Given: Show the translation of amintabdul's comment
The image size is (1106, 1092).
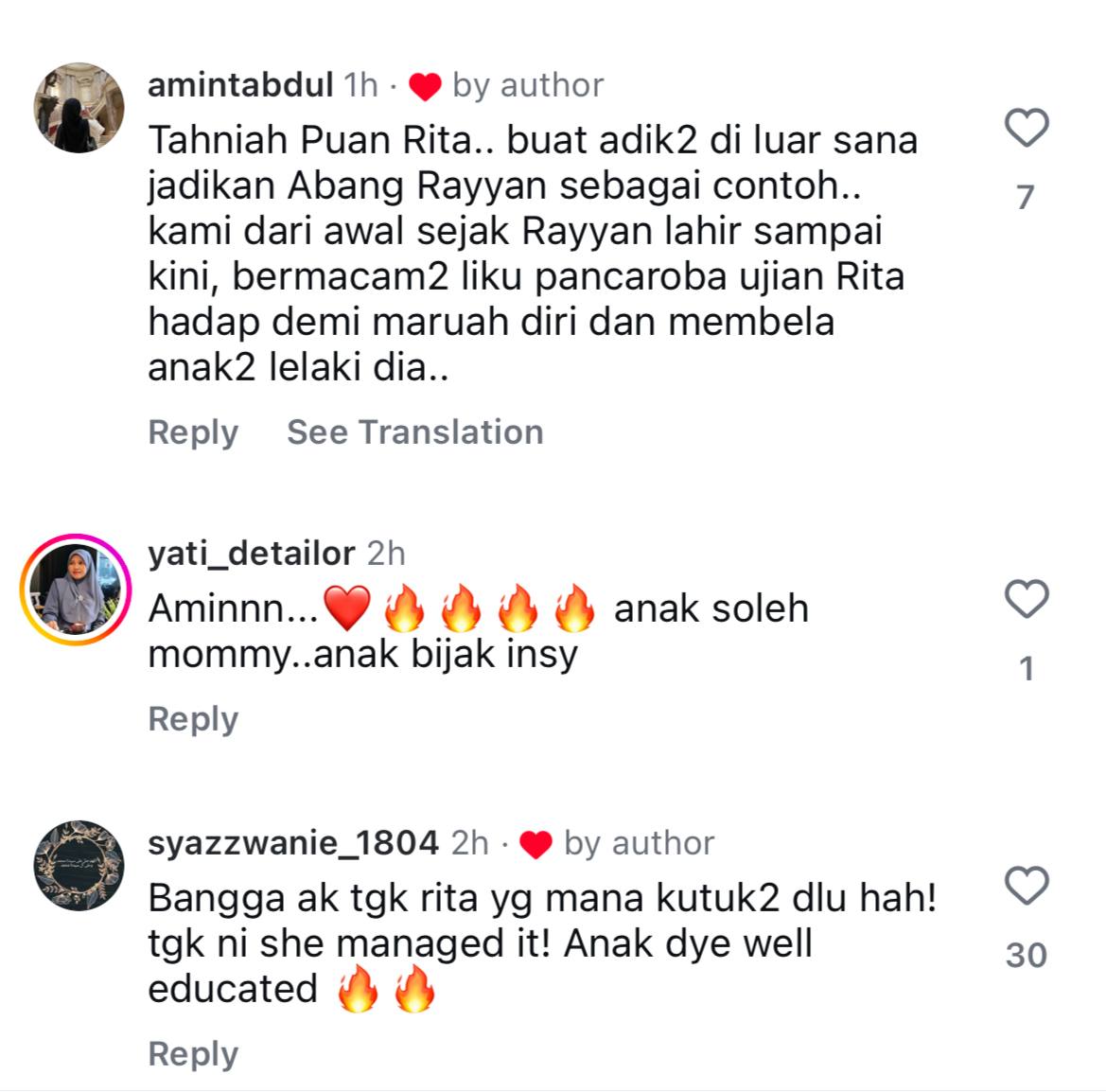Looking at the screenshot, I should (414, 432).
